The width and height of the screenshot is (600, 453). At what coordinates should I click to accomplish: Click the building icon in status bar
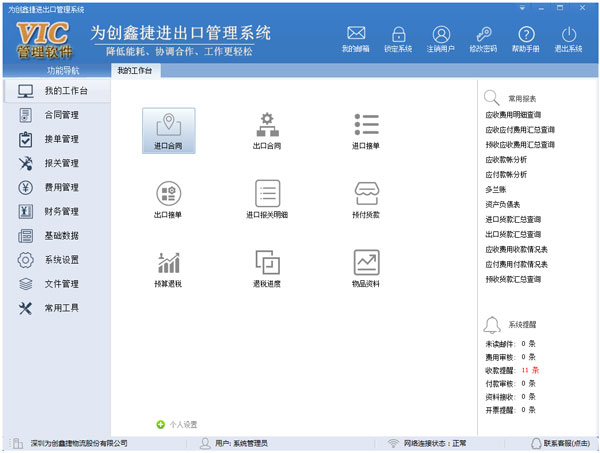click(16, 443)
